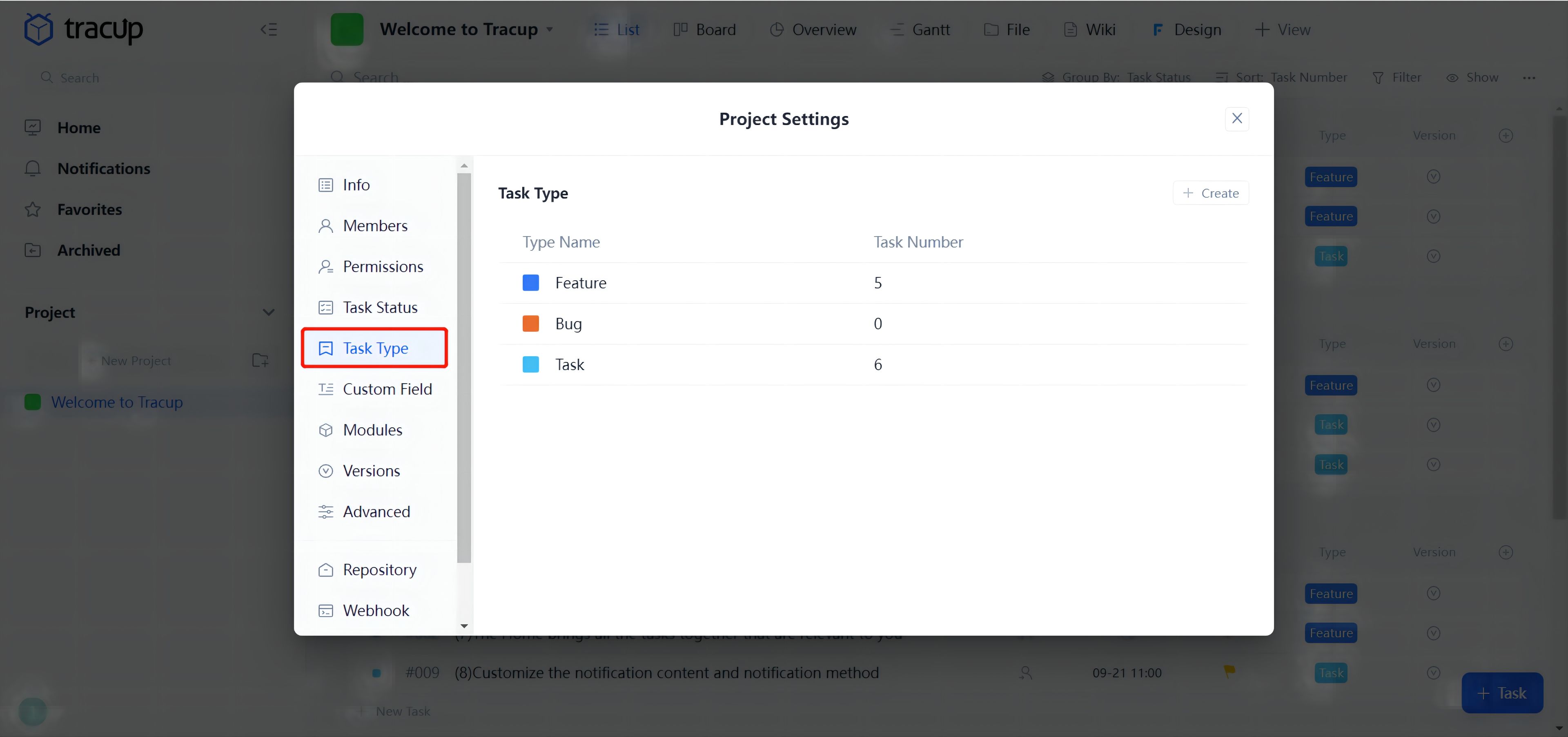Viewport: 1568px width, 737px height.
Task: Open the Custom Field icon
Action: (x=326, y=389)
